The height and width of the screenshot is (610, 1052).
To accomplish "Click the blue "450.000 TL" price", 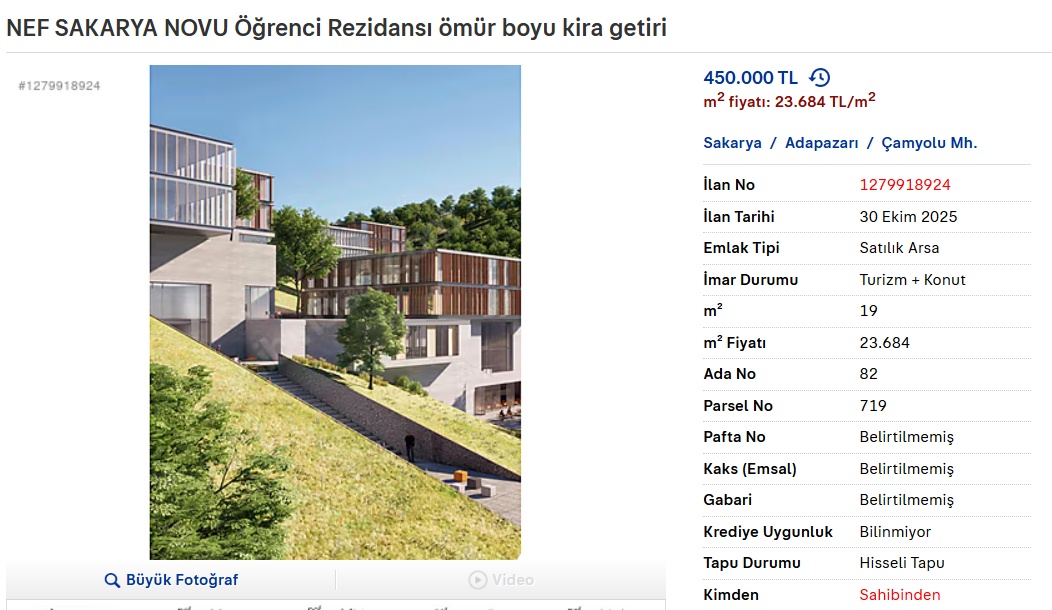I will pyautogui.click(x=752, y=76).
